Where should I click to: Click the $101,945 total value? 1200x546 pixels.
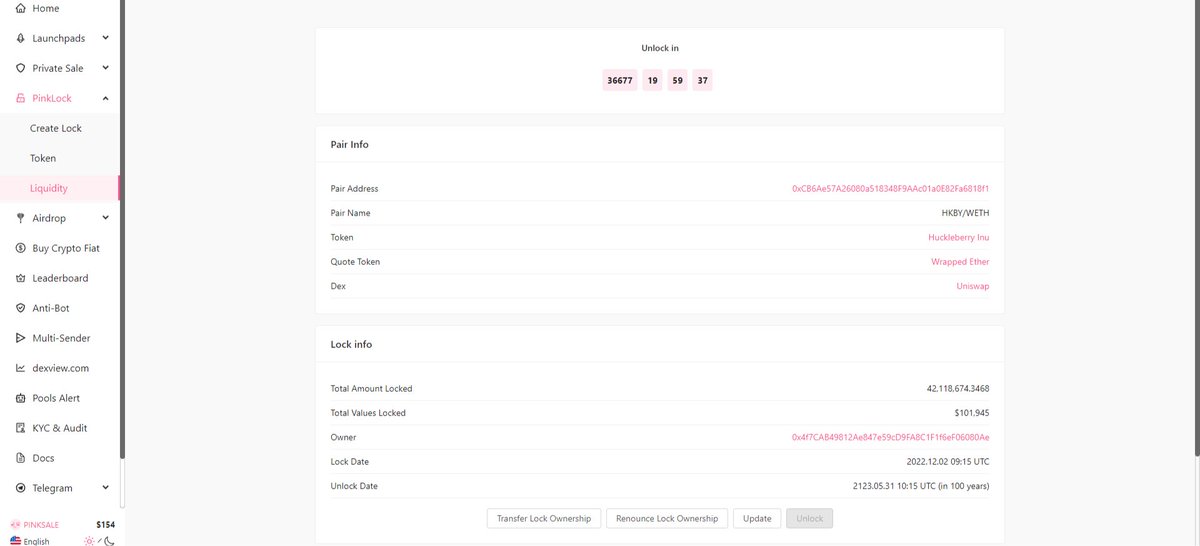(x=972, y=413)
